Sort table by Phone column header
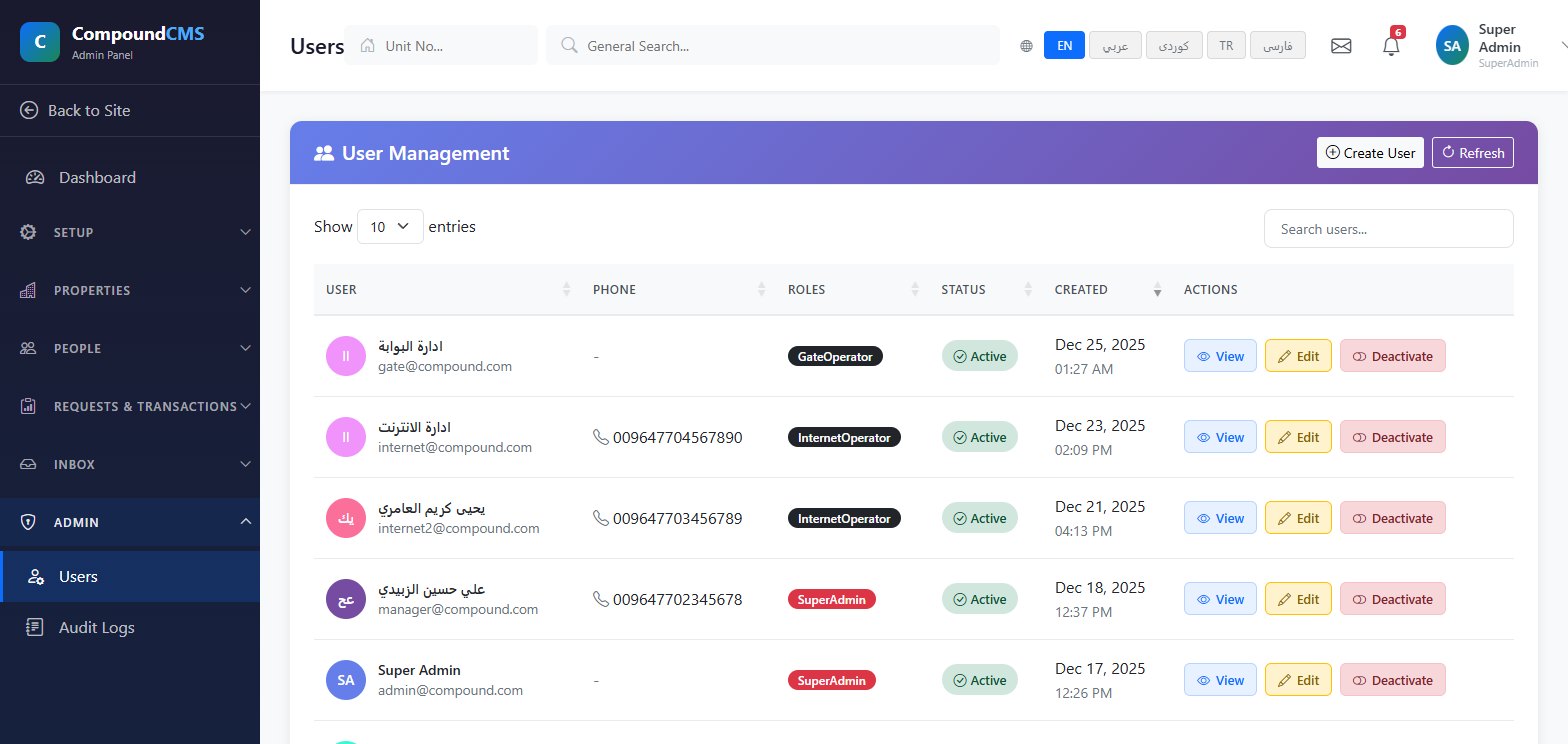Viewport: 1568px width, 744px height. 678,290
